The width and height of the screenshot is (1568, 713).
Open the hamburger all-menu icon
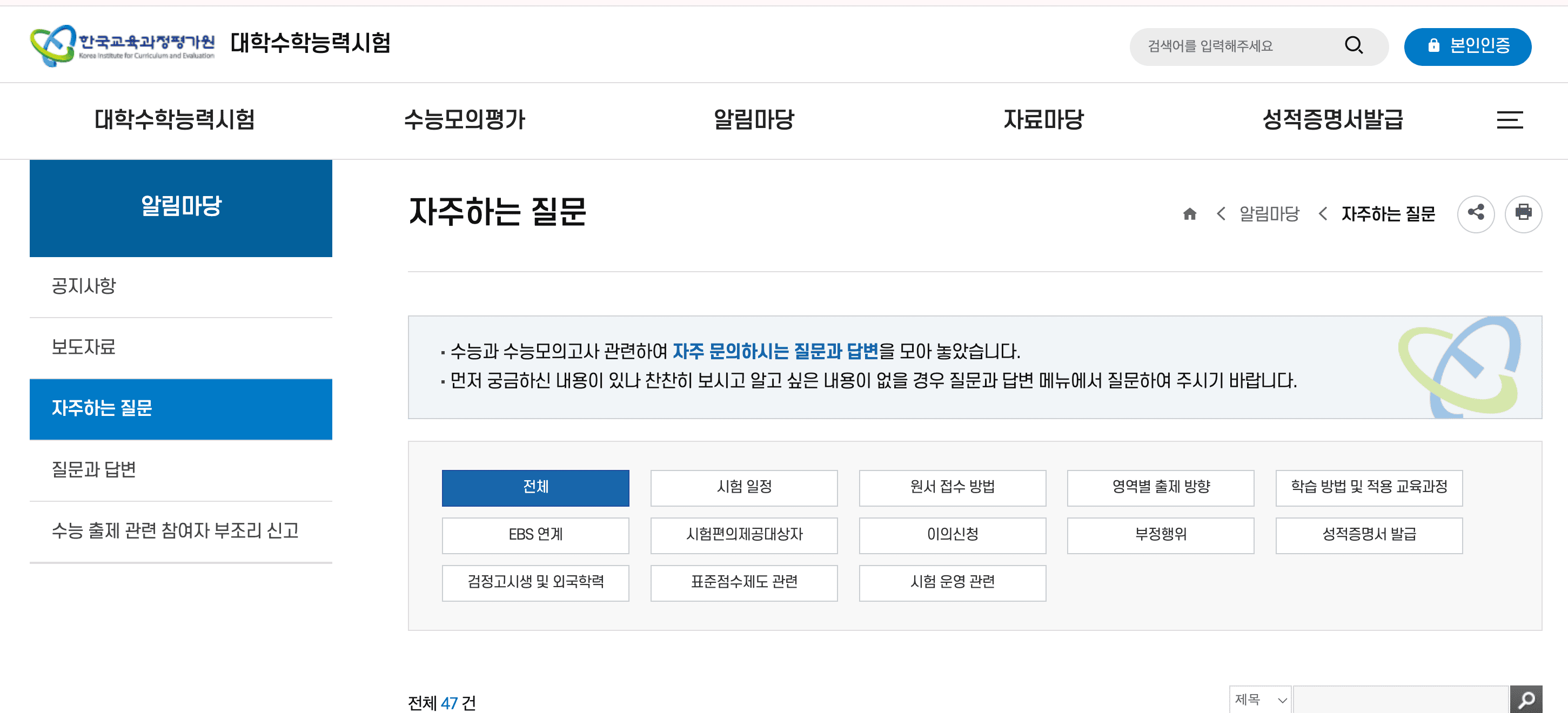pyautogui.click(x=1510, y=119)
